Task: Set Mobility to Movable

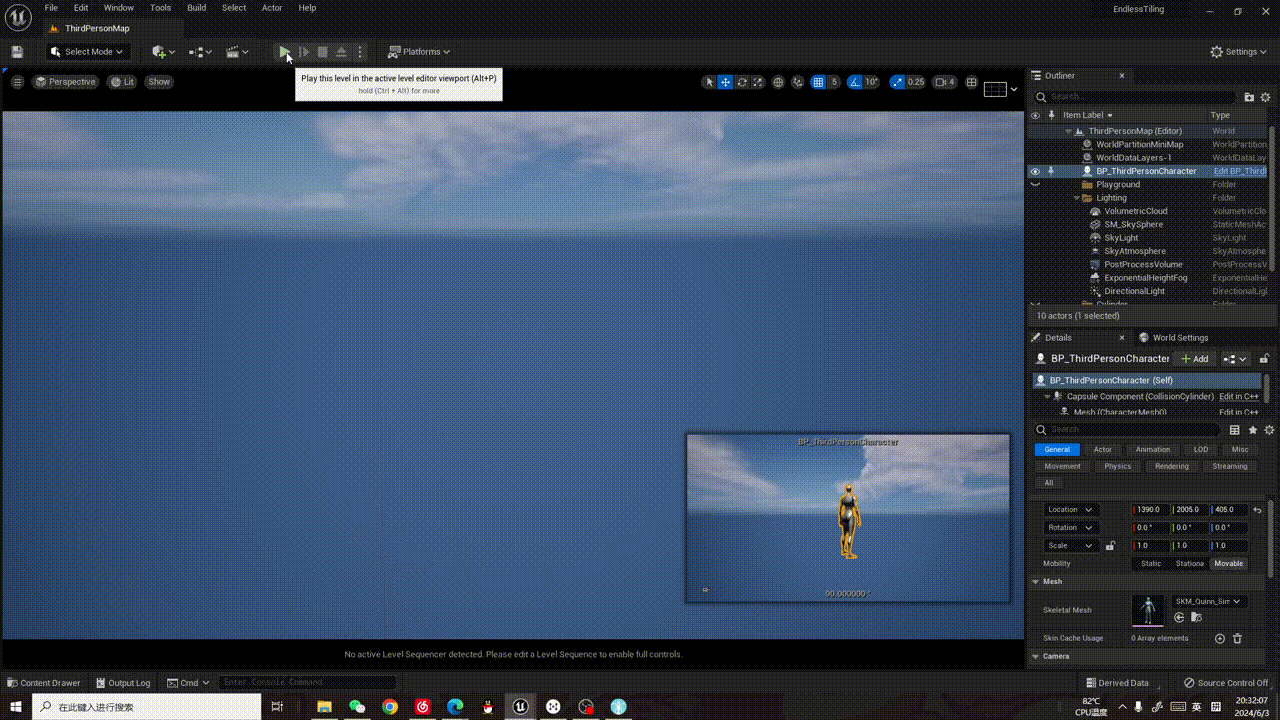Action: (1228, 564)
